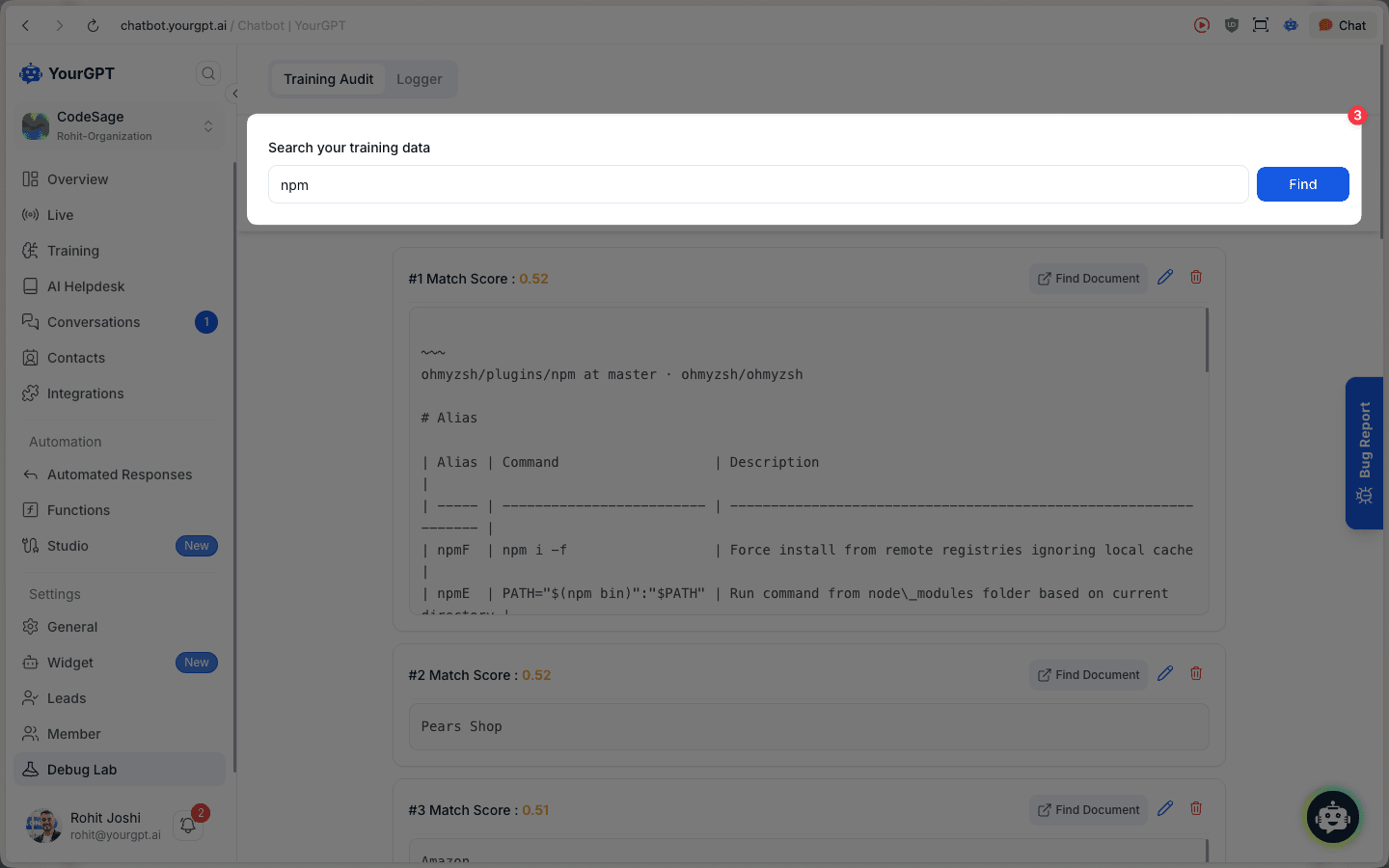The height and width of the screenshot is (868, 1389).
Task: Delete match #2 with the trash icon
Action: click(1195, 673)
